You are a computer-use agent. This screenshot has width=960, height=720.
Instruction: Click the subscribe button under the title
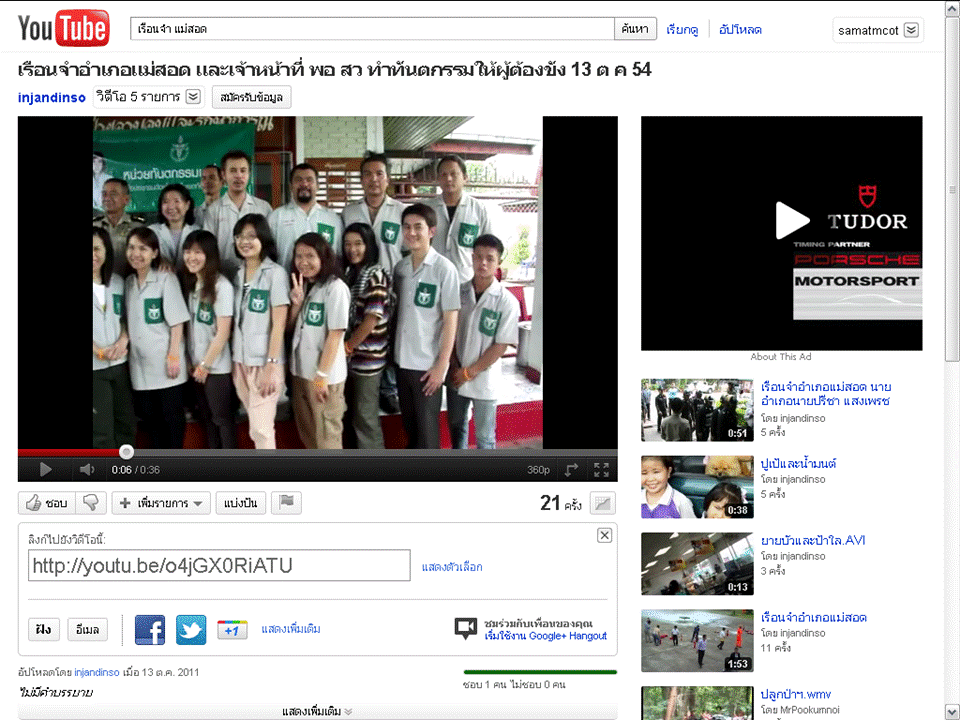point(251,97)
